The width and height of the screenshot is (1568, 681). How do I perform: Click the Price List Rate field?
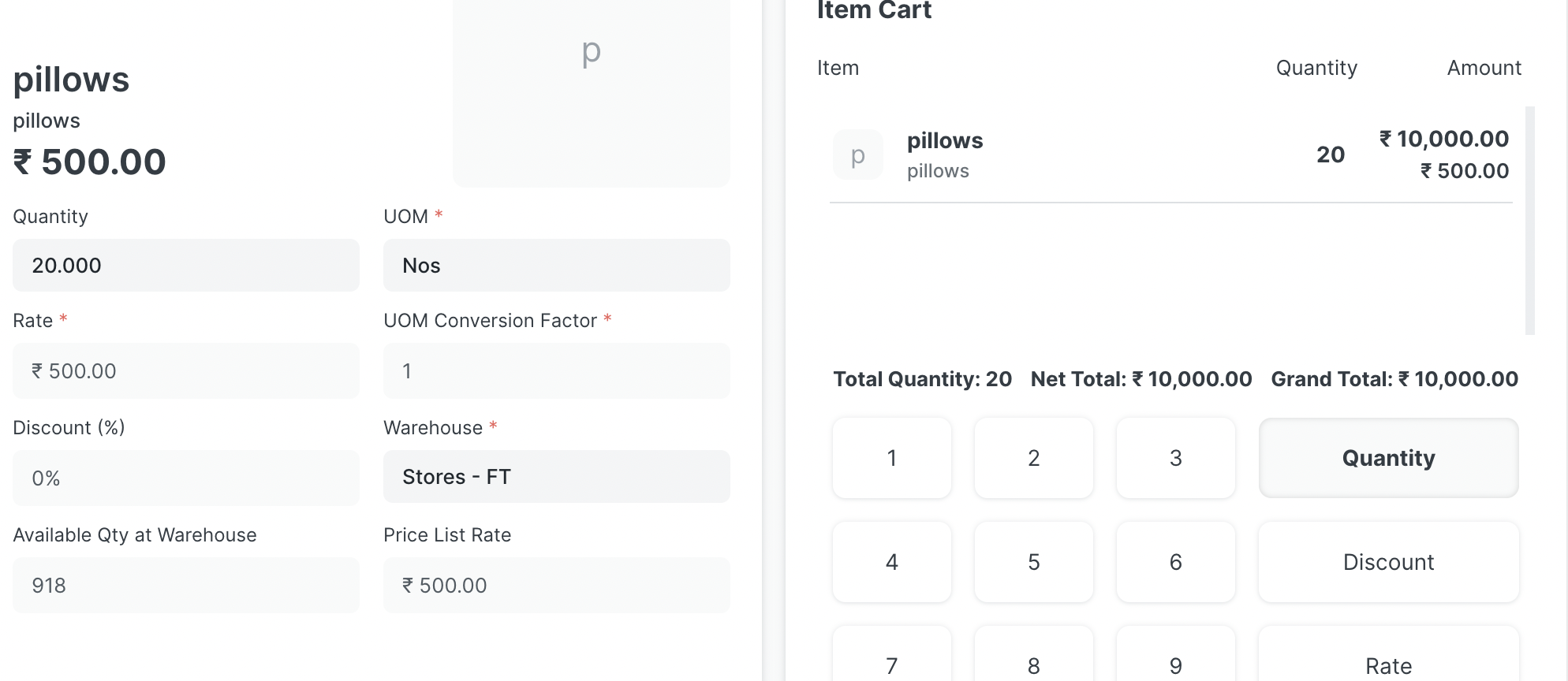click(556, 585)
